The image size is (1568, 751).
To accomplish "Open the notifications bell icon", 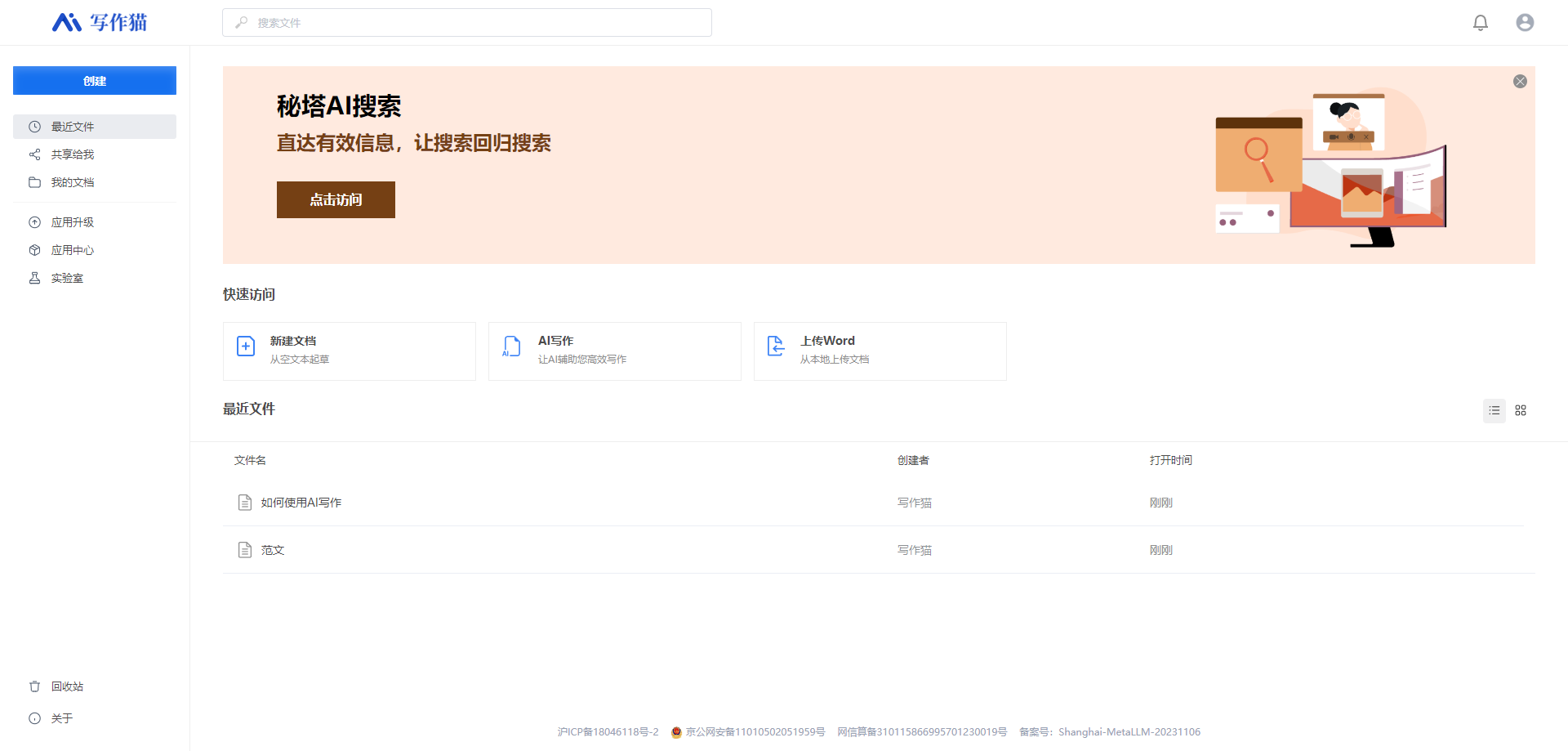I will [x=1481, y=22].
